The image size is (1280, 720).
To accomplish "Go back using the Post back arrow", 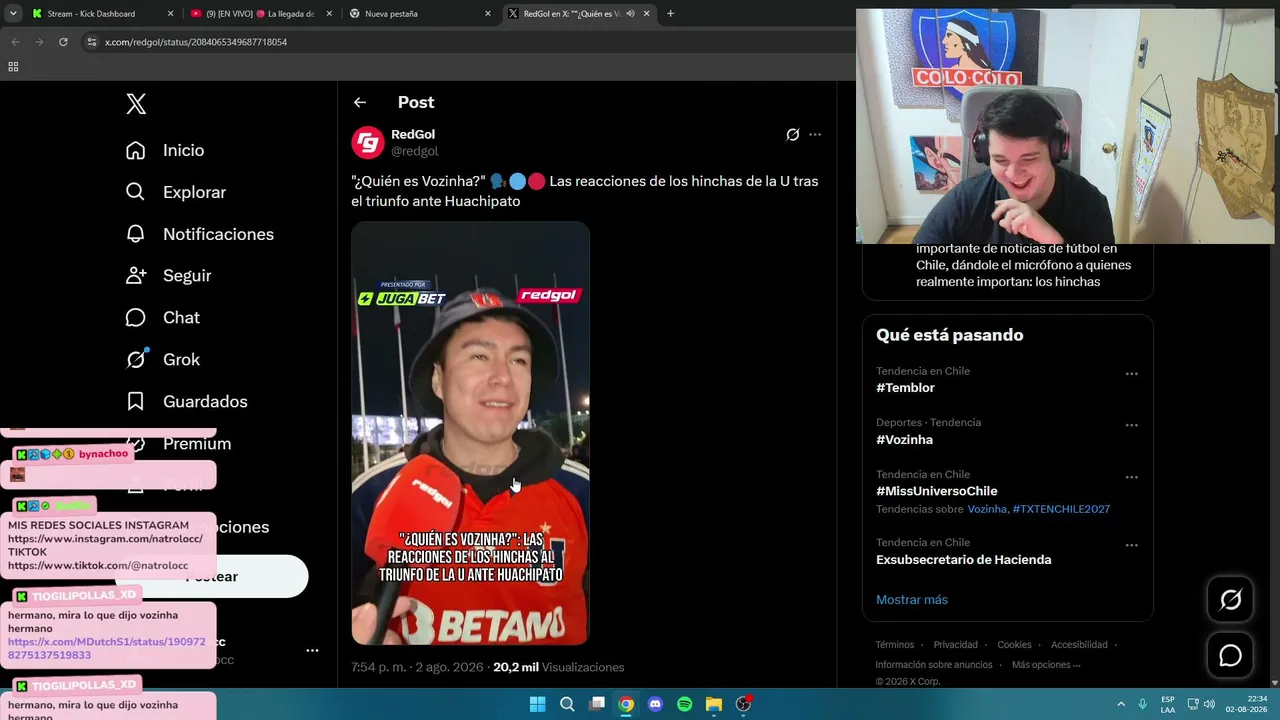I will (360, 102).
